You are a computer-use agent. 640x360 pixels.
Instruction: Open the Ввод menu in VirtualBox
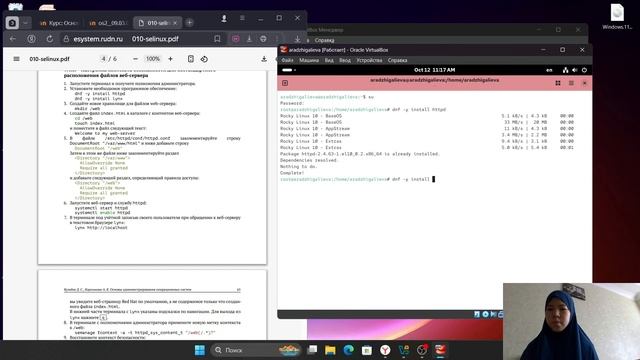click(x=345, y=60)
